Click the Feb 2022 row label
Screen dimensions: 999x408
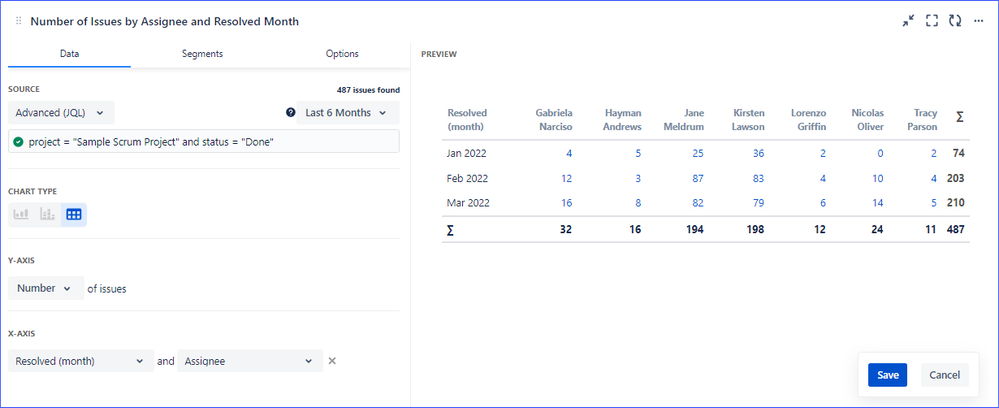pos(468,178)
